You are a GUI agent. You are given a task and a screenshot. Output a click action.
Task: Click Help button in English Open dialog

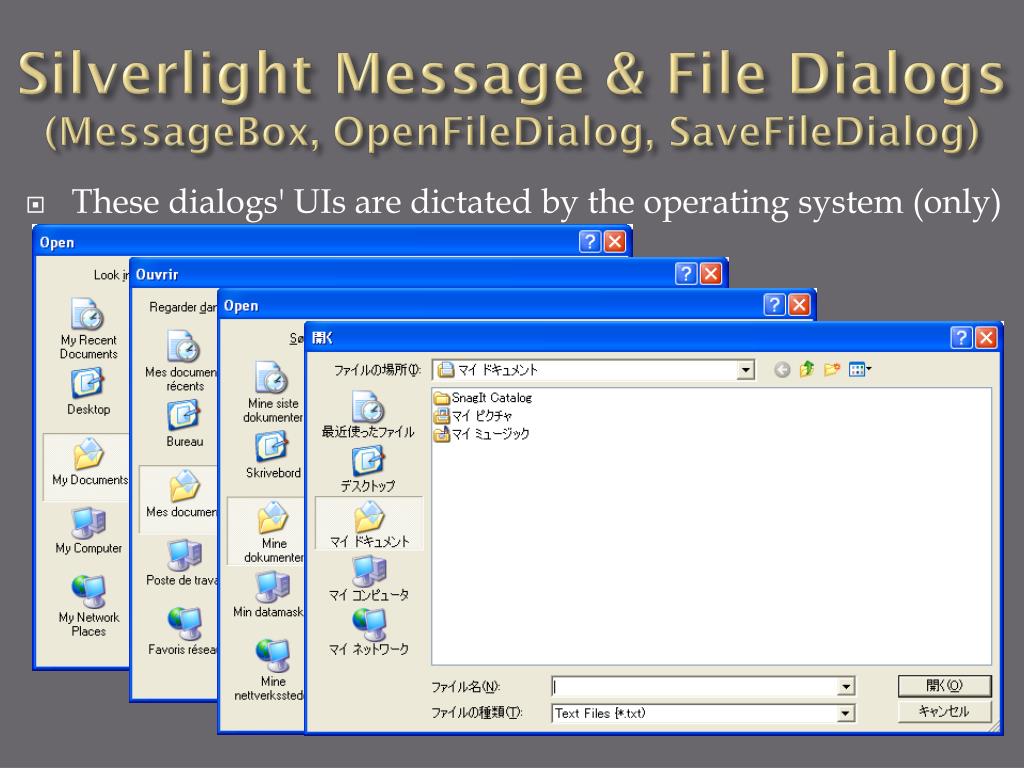click(x=590, y=242)
